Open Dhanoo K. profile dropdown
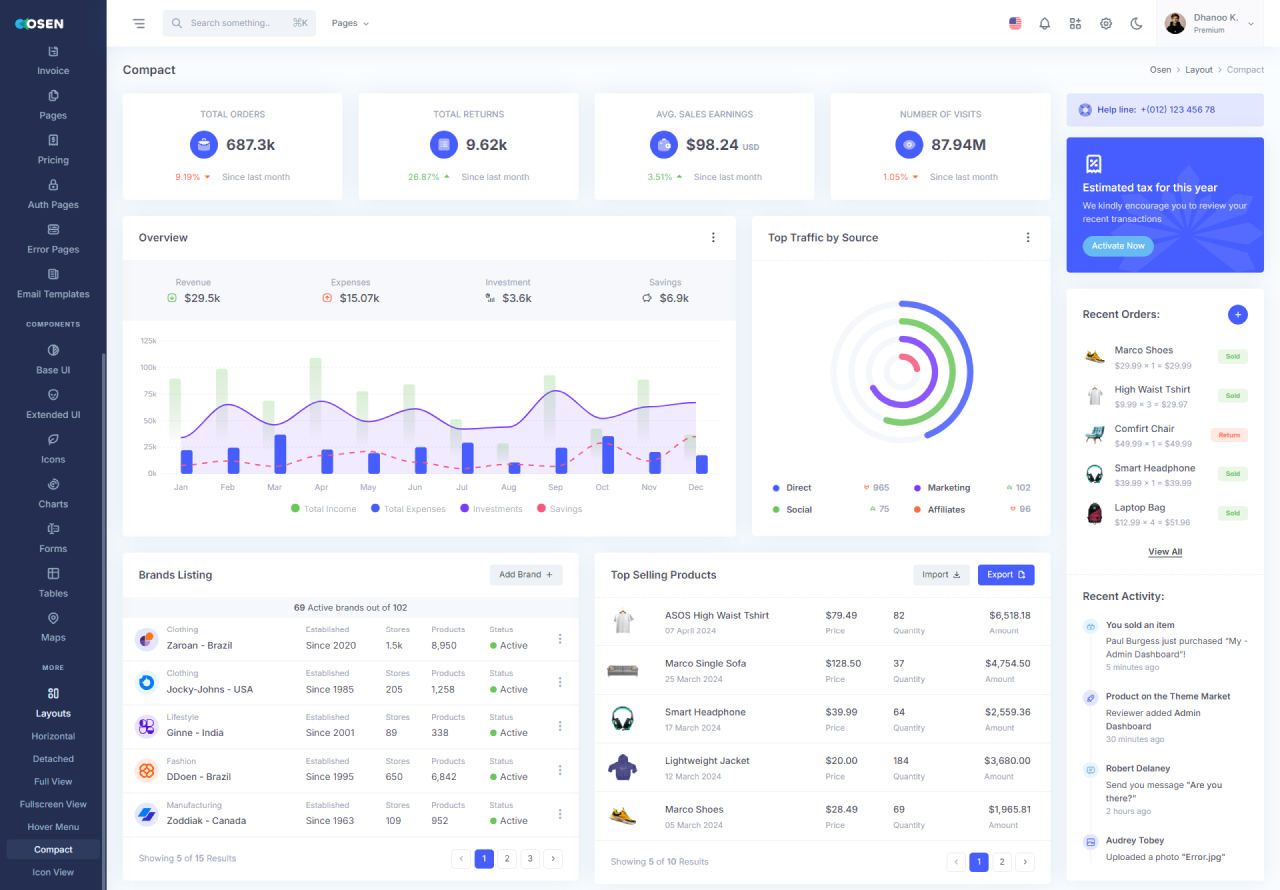Viewport: 1280px width, 890px height. click(1209, 23)
